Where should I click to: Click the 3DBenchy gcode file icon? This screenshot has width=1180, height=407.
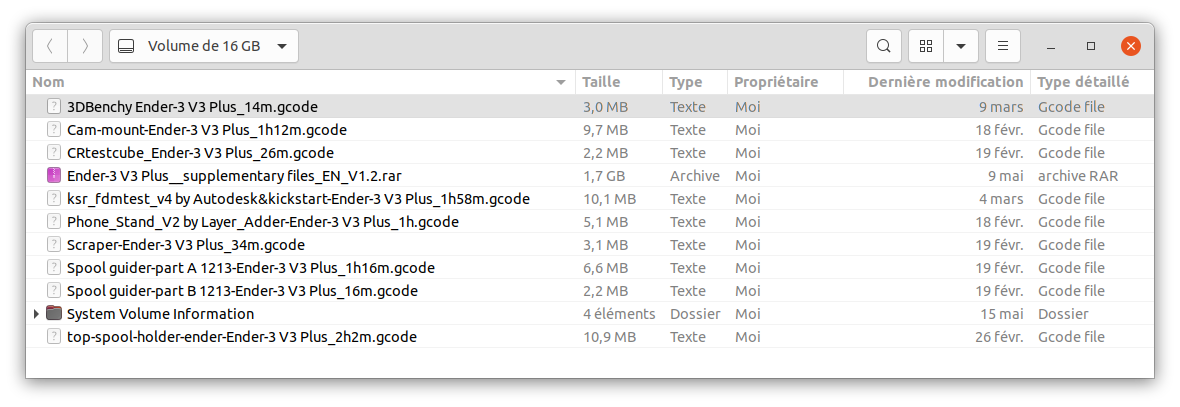54,107
